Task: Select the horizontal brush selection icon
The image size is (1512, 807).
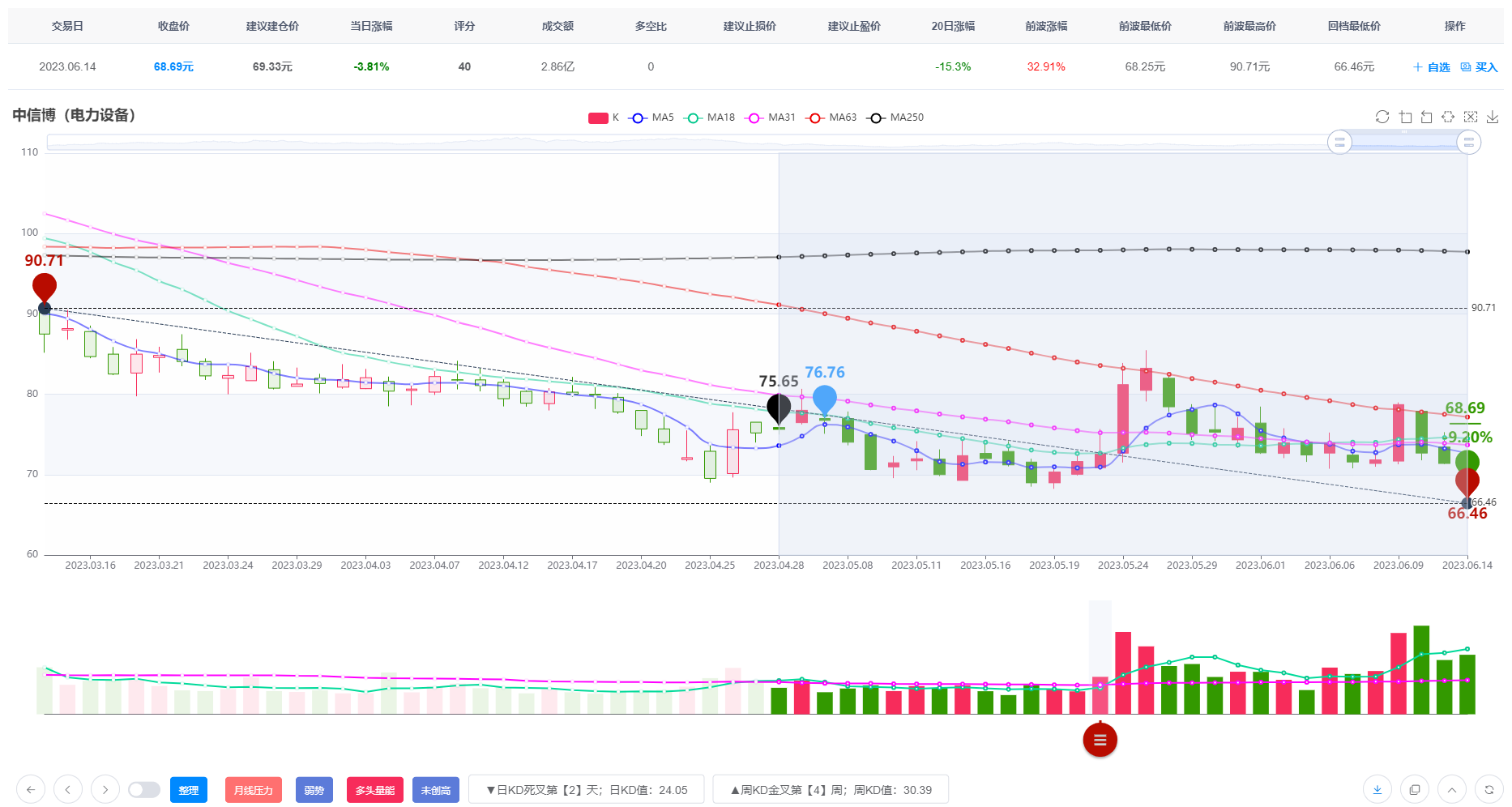Action: (1449, 117)
